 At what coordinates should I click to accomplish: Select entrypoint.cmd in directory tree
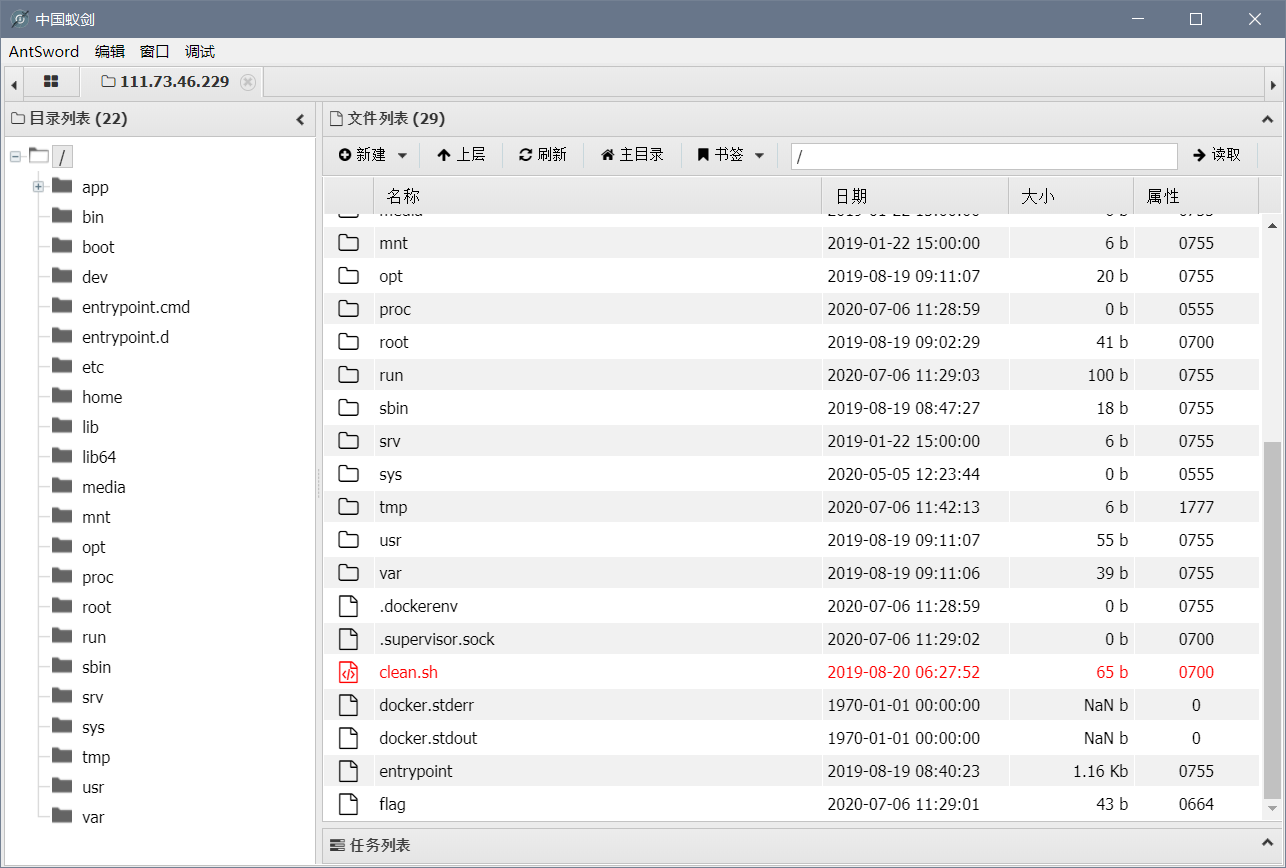pos(135,307)
